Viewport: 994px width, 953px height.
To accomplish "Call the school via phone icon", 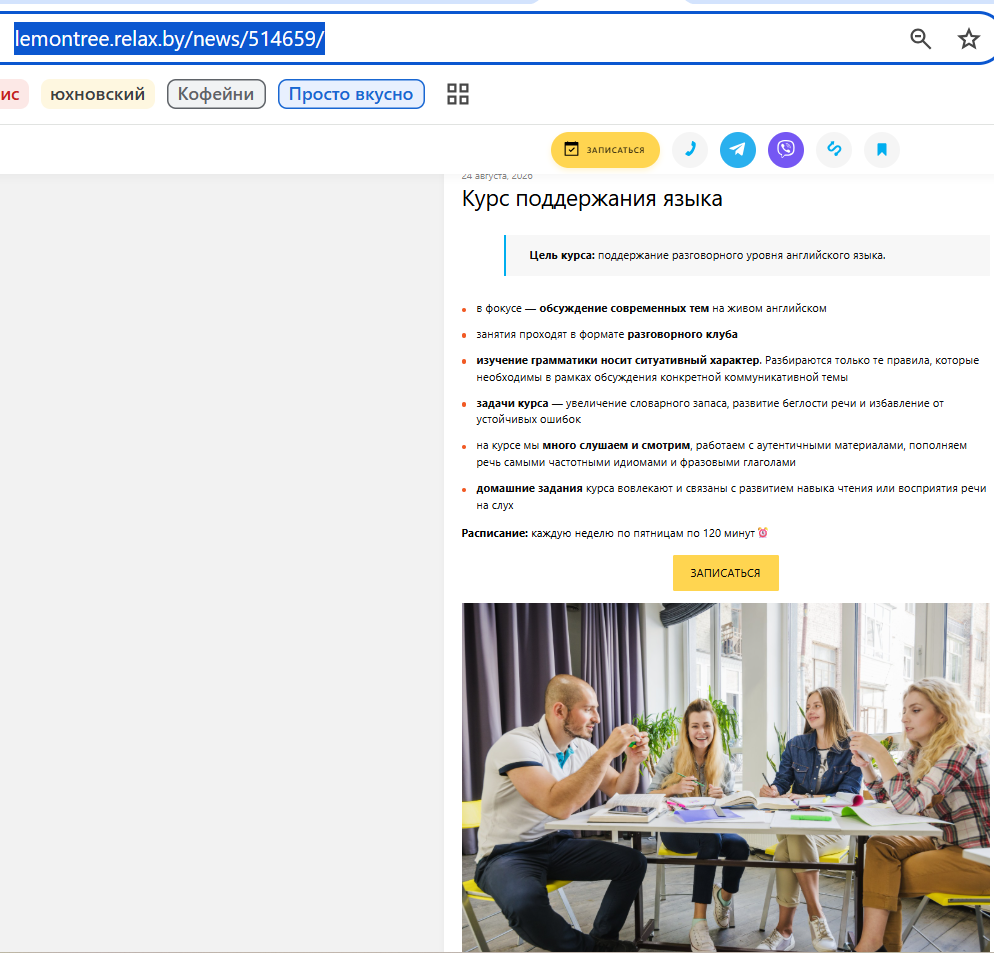I will pos(690,150).
